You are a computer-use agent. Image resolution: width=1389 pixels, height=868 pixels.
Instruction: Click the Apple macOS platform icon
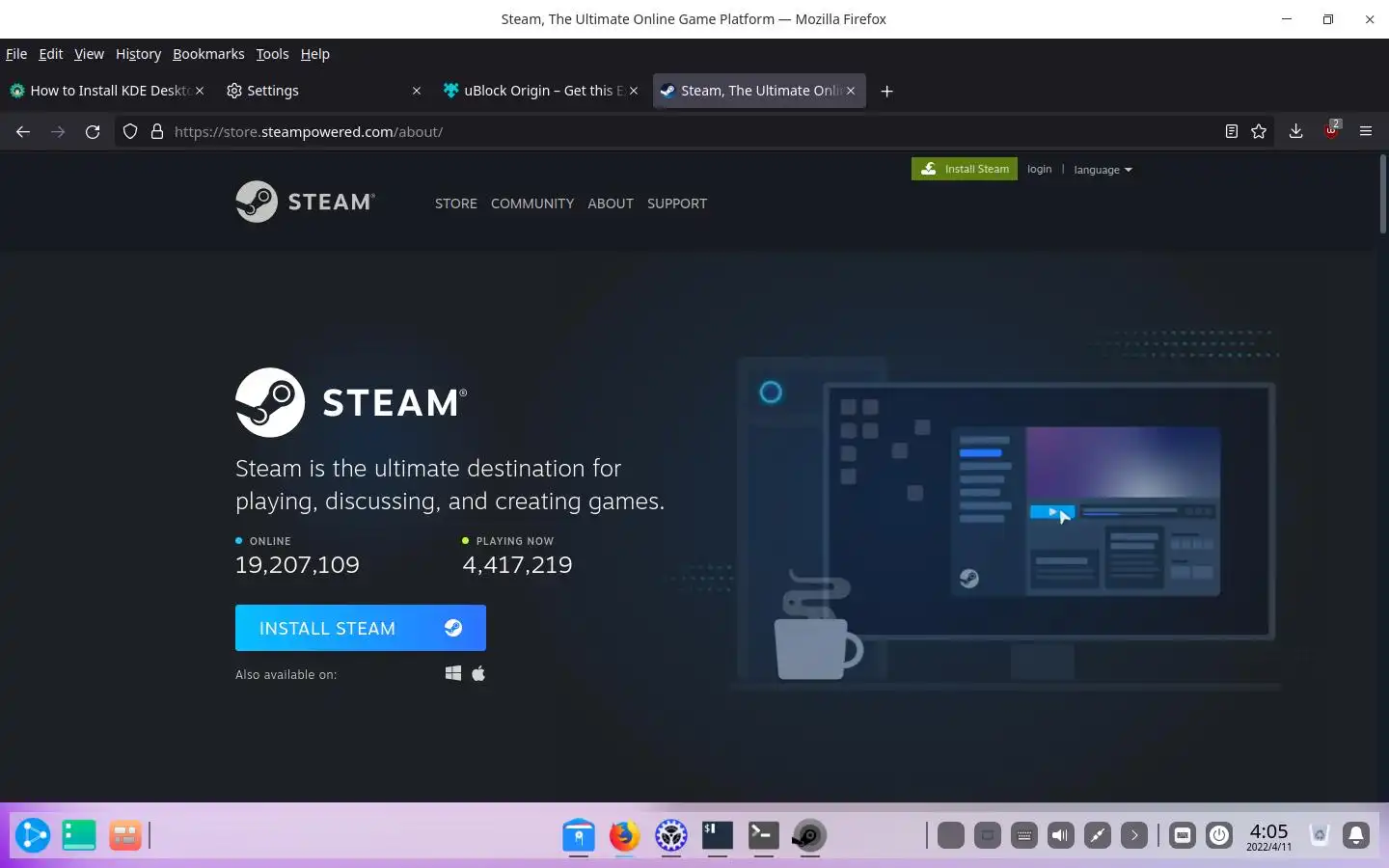[x=478, y=673]
